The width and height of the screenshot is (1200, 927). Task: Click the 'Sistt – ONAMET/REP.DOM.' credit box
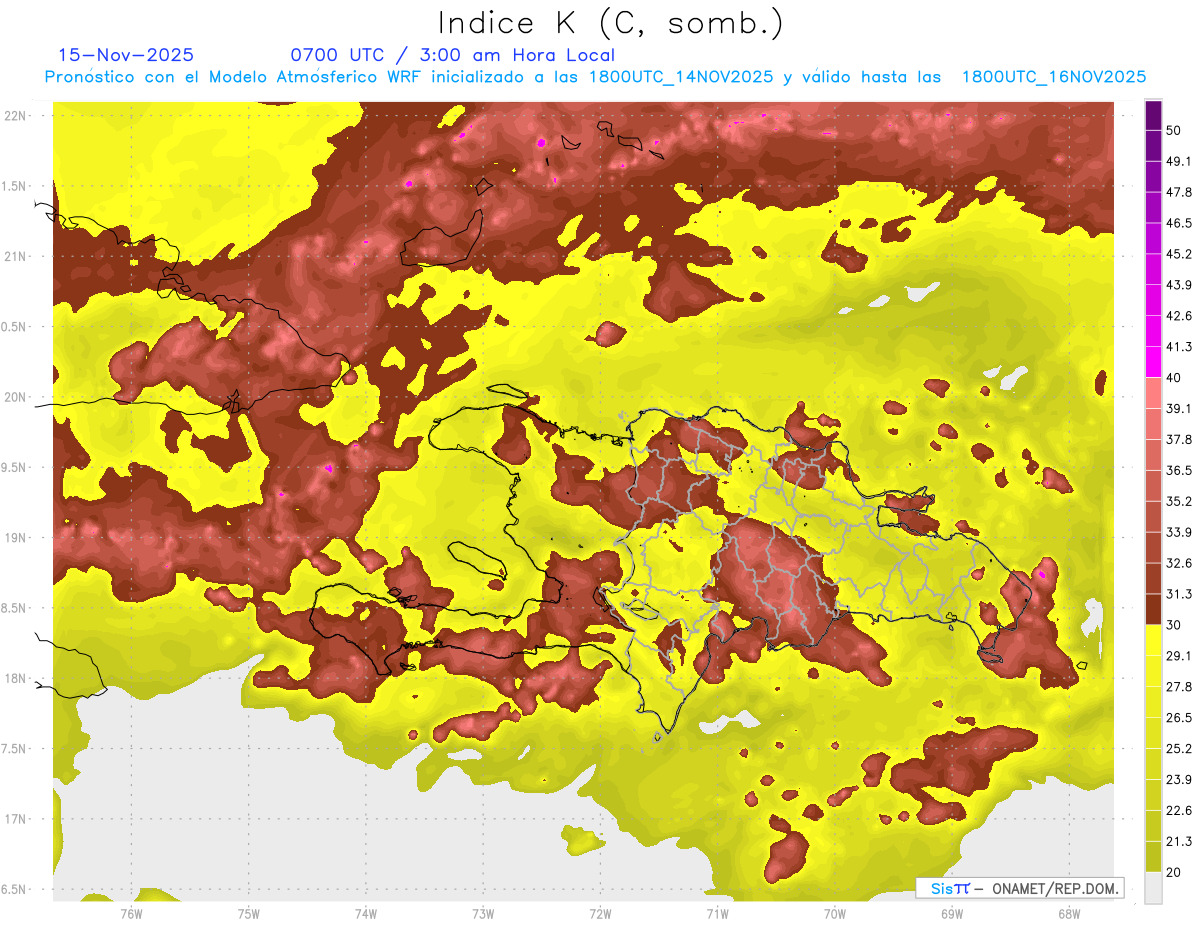(x=1019, y=888)
